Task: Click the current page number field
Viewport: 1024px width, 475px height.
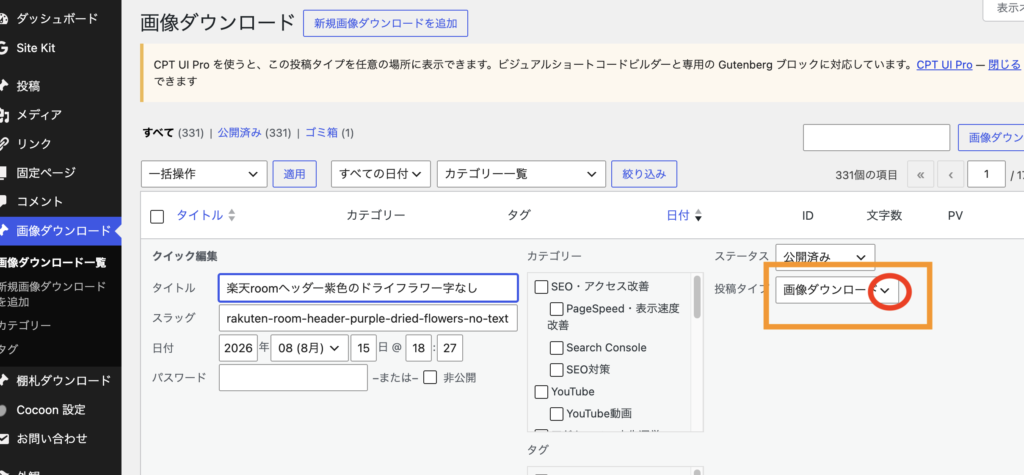Action: point(986,174)
